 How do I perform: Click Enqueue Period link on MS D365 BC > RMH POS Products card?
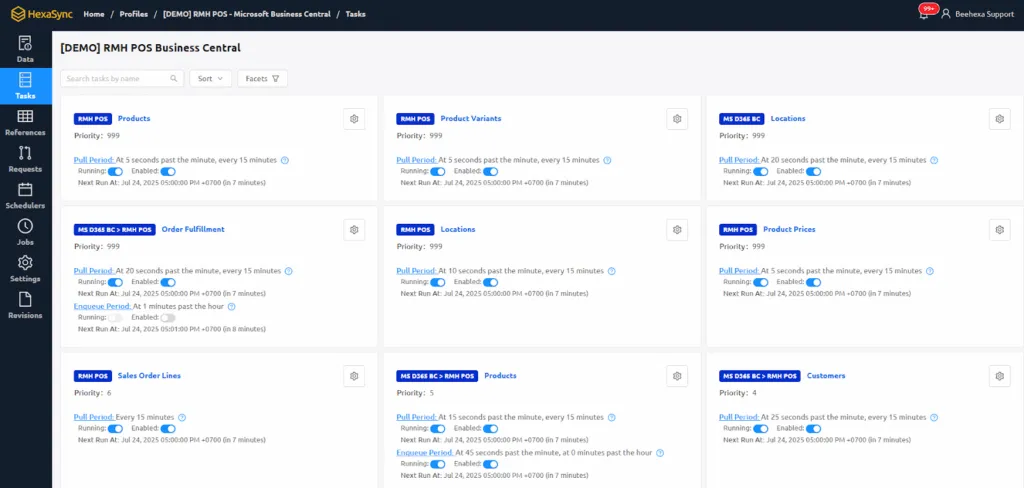coord(425,453)
